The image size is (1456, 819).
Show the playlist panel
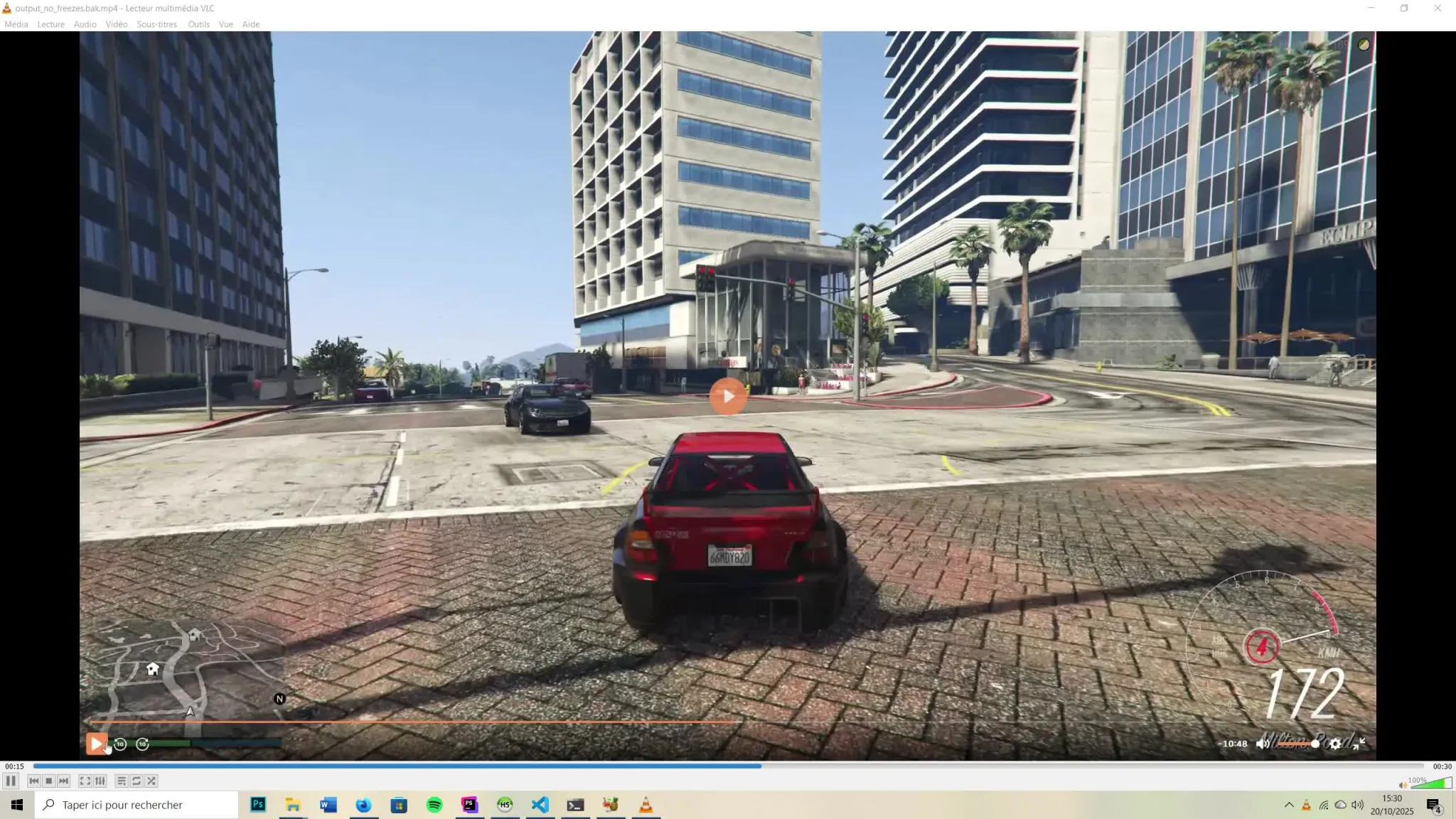(121, 781)
